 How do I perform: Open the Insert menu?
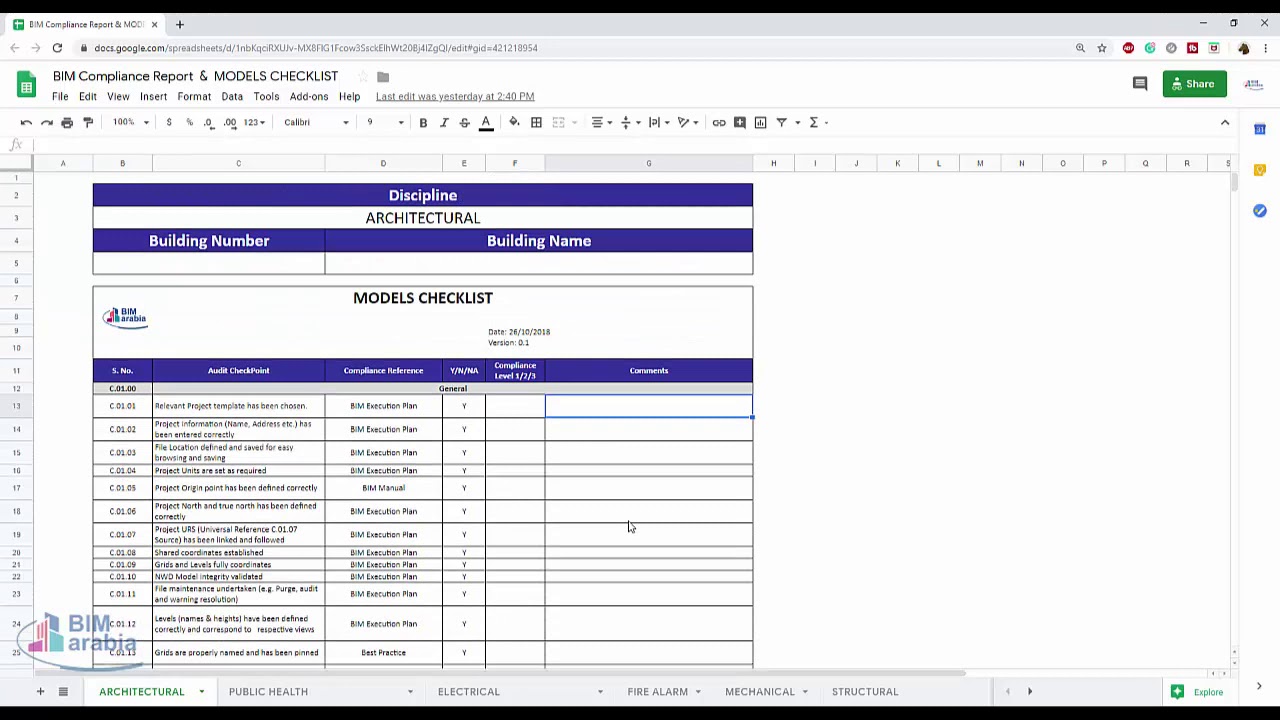153,96
